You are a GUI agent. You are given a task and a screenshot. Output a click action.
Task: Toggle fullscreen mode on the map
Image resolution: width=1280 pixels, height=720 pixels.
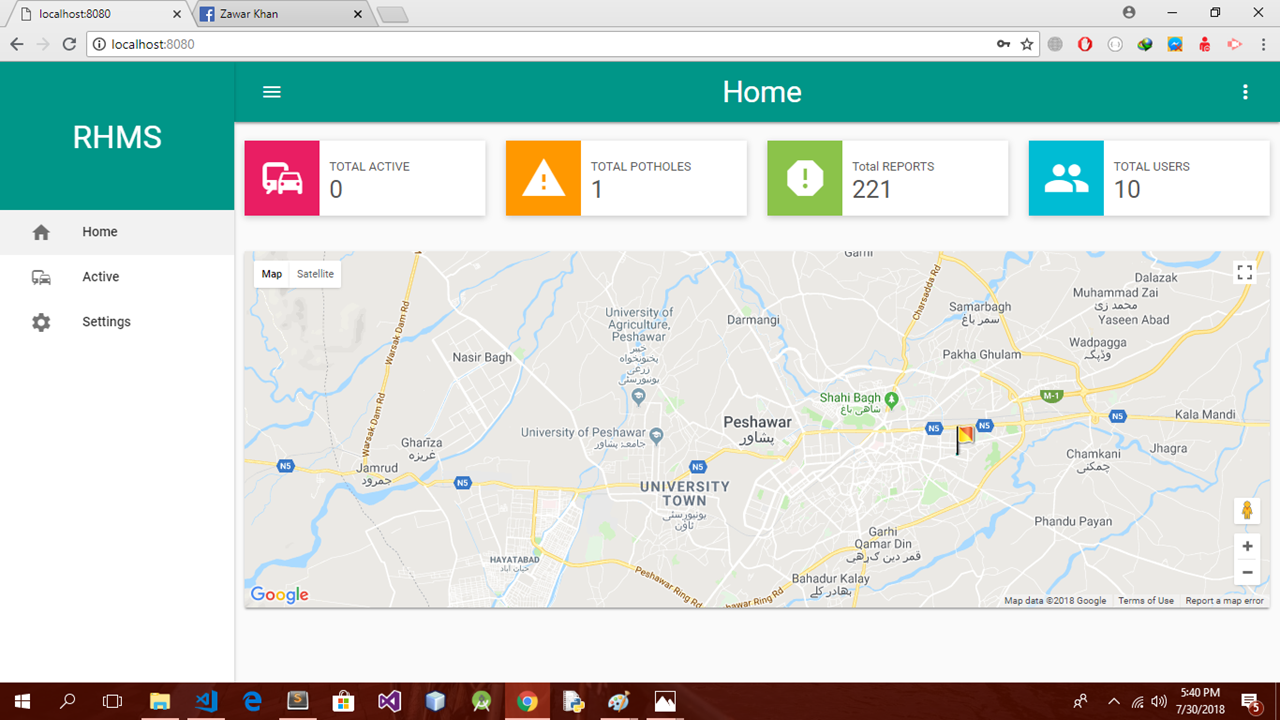coord(1245,271)
